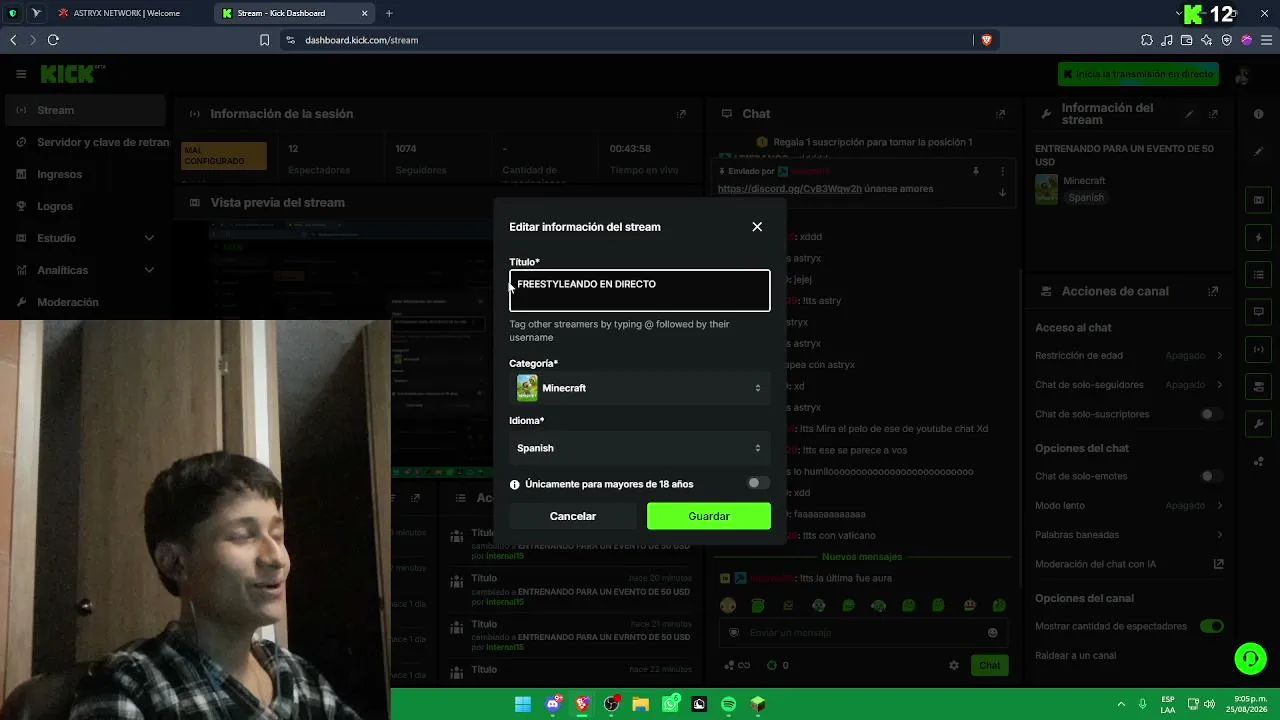Image resolution: width=1280 pixels, height=720 pixels.
Task: Open the music note playlist icon in toolbar
Action: 1167,40
